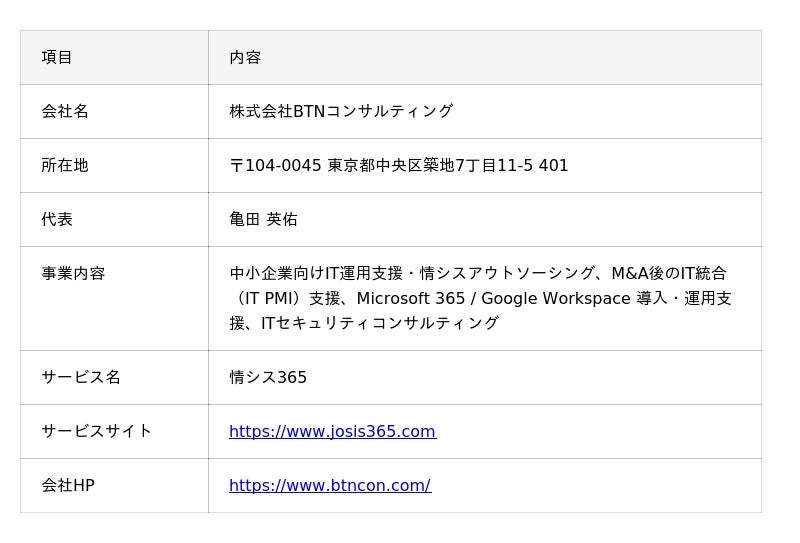Screen dimensions: 800x543
Task: Select the サービスサイト row label
Action: 97,432
